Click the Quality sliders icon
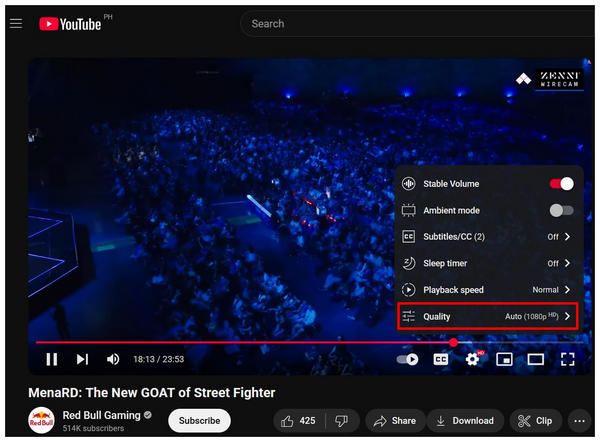 [x=408, y=316]
